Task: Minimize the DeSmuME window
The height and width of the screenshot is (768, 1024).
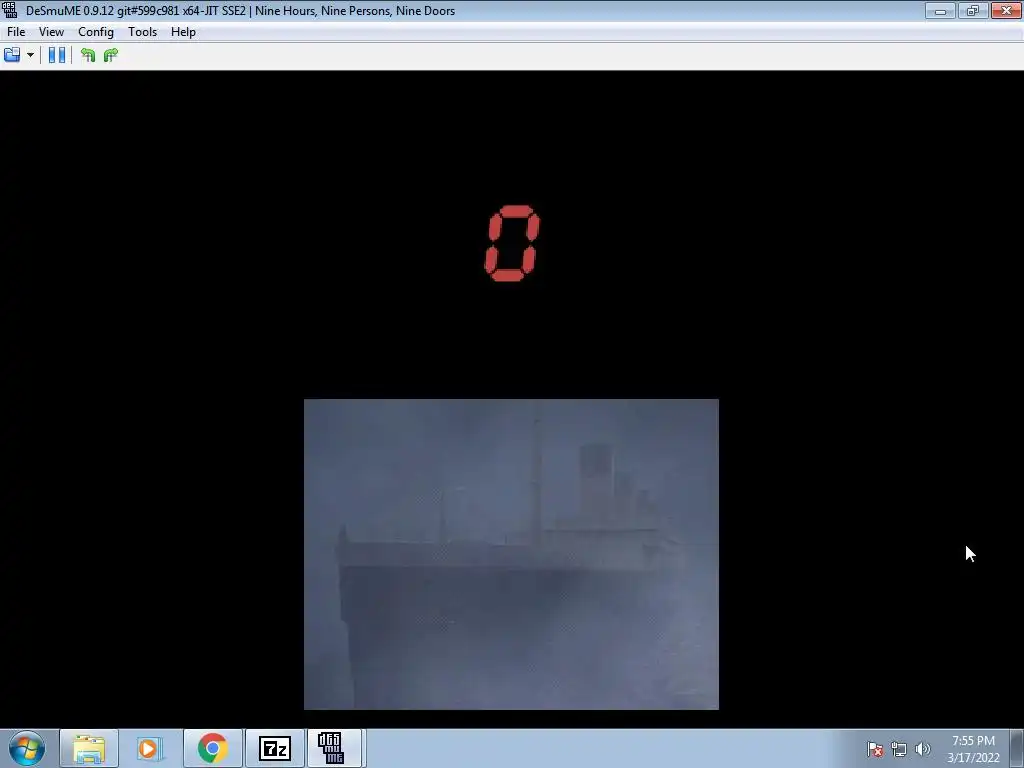Action: pos(940,10)
